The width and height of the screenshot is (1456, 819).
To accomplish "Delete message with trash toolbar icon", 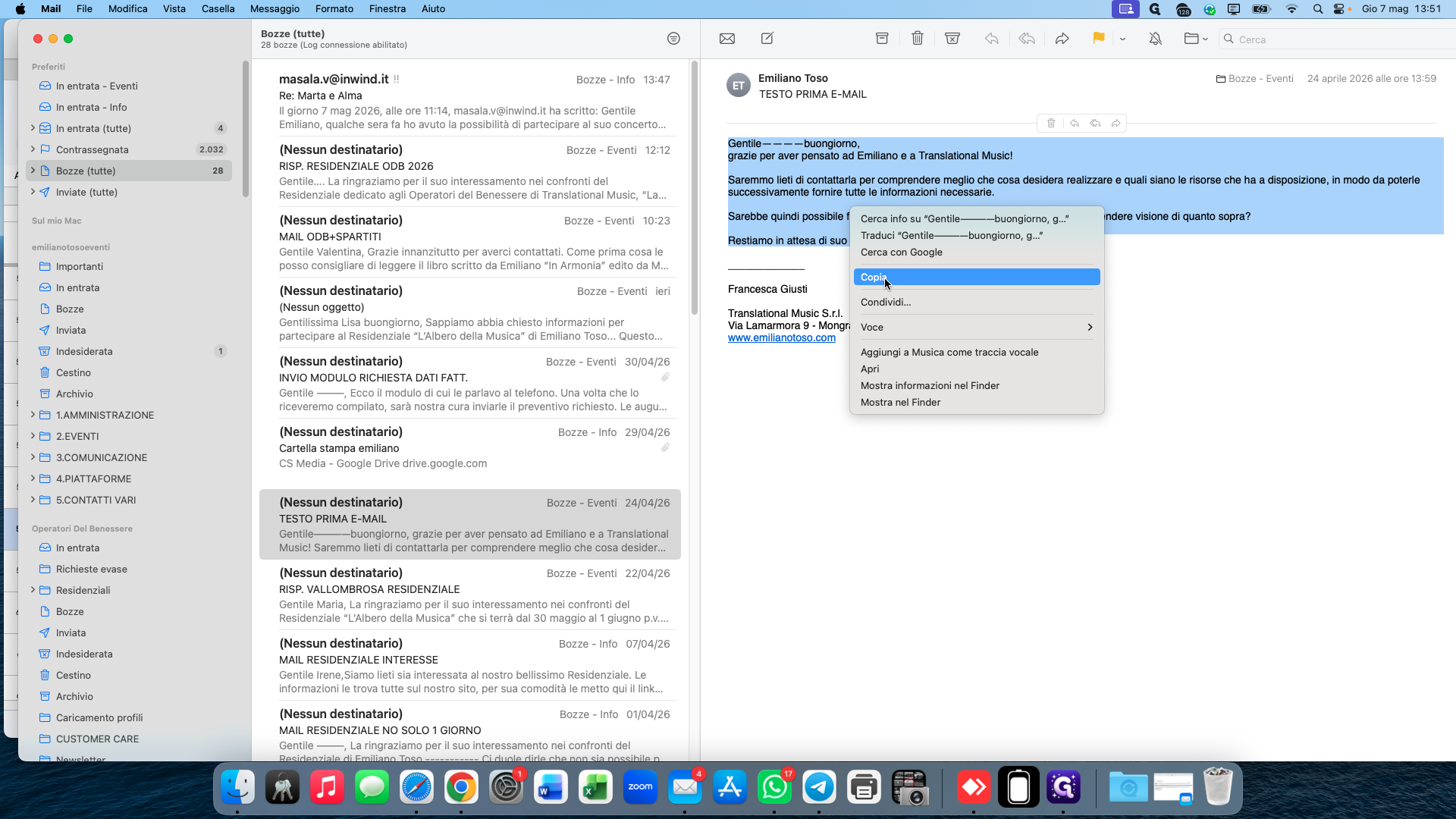I will pos(917,39).
